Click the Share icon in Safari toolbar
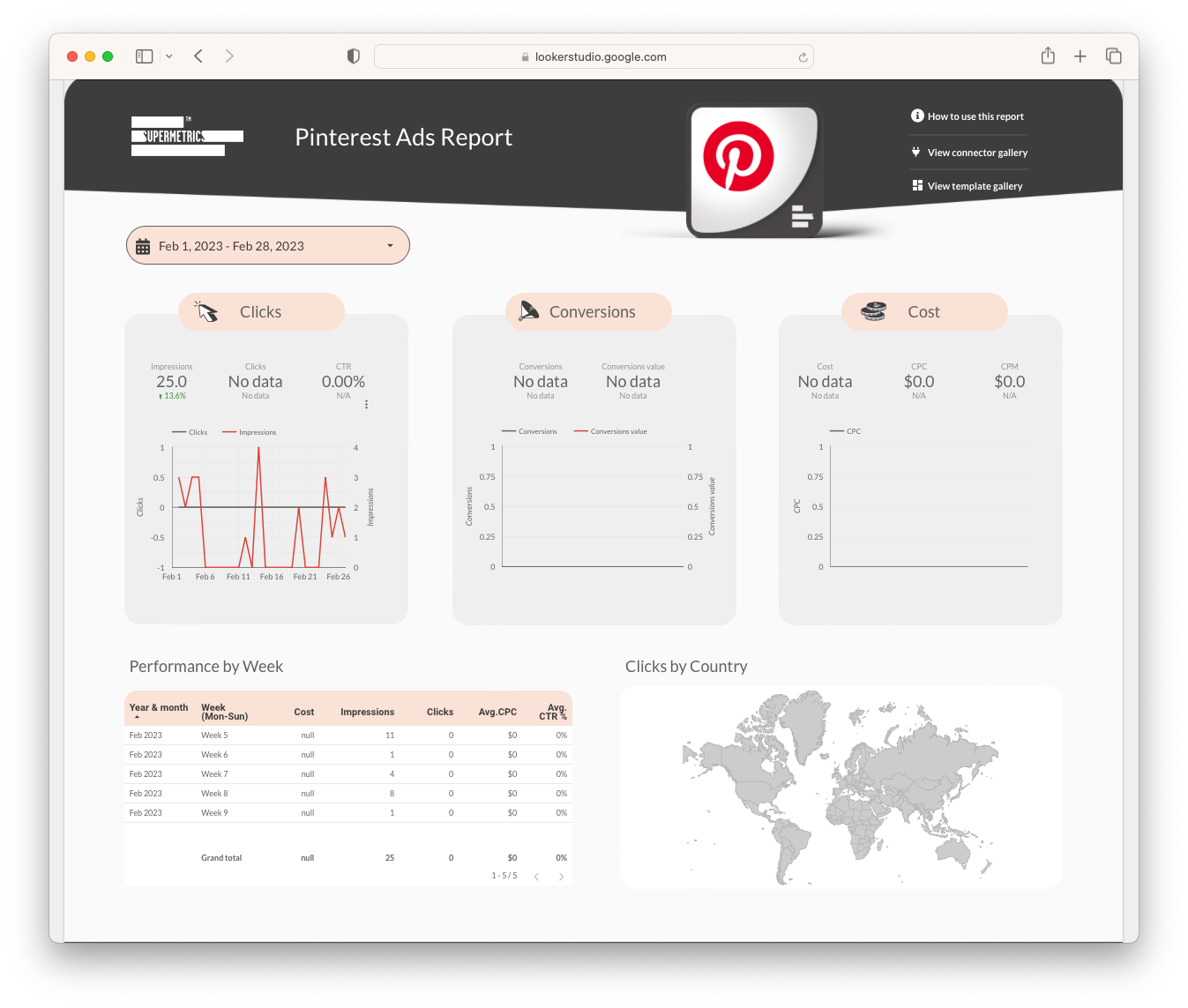 1048,56
